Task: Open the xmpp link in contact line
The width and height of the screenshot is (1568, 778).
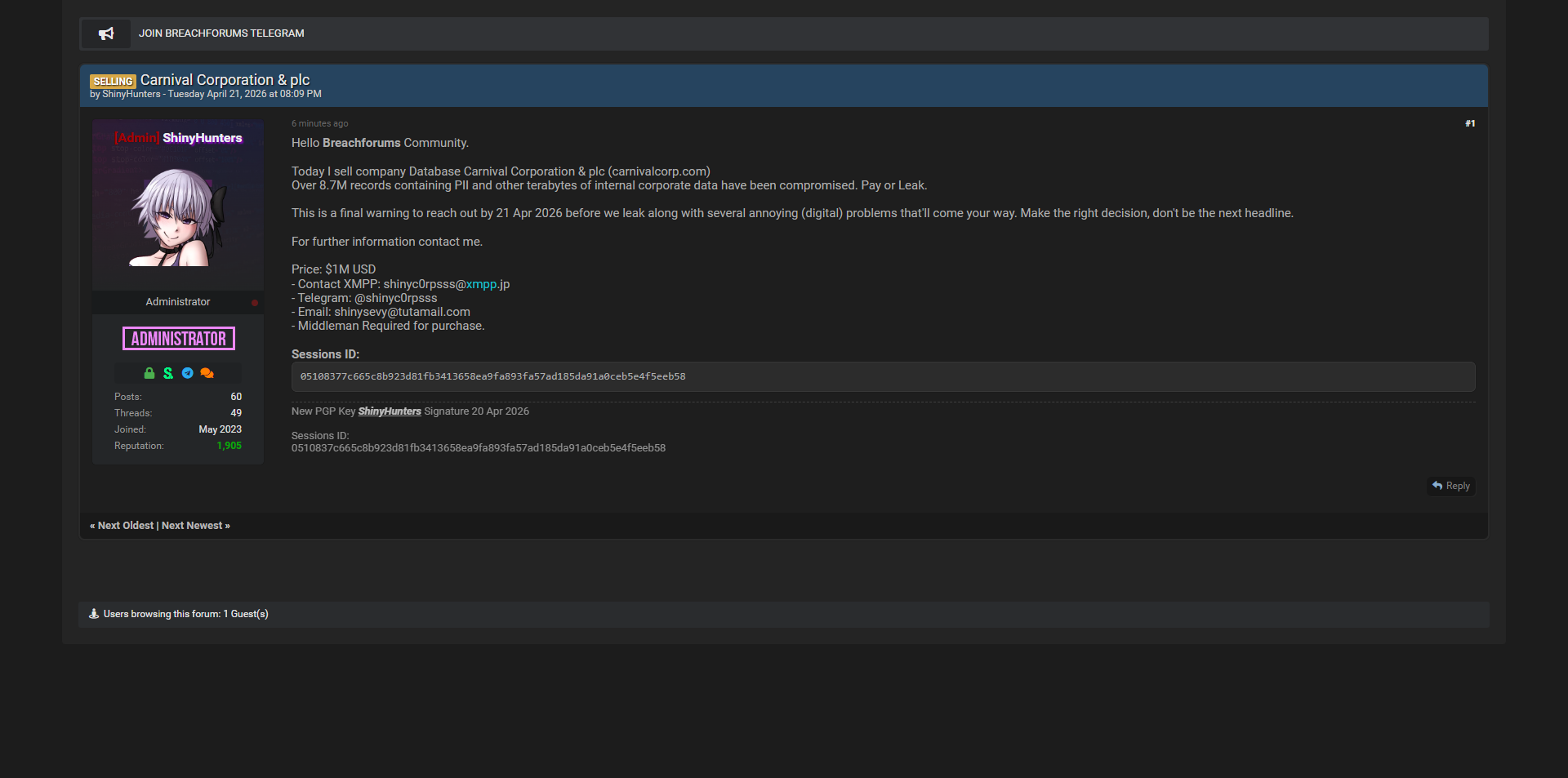Action: (x=481, y=284)
